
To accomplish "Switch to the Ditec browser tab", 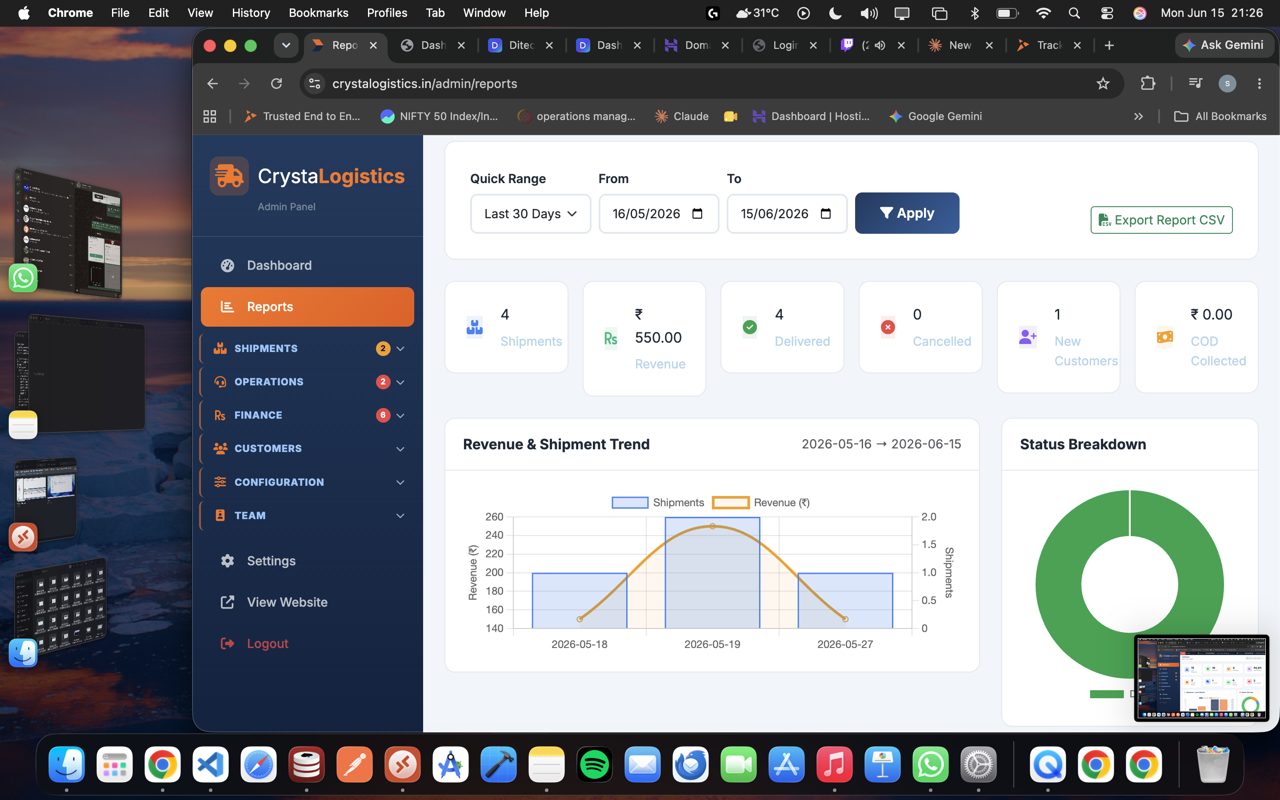I will (x=521, y=45).
